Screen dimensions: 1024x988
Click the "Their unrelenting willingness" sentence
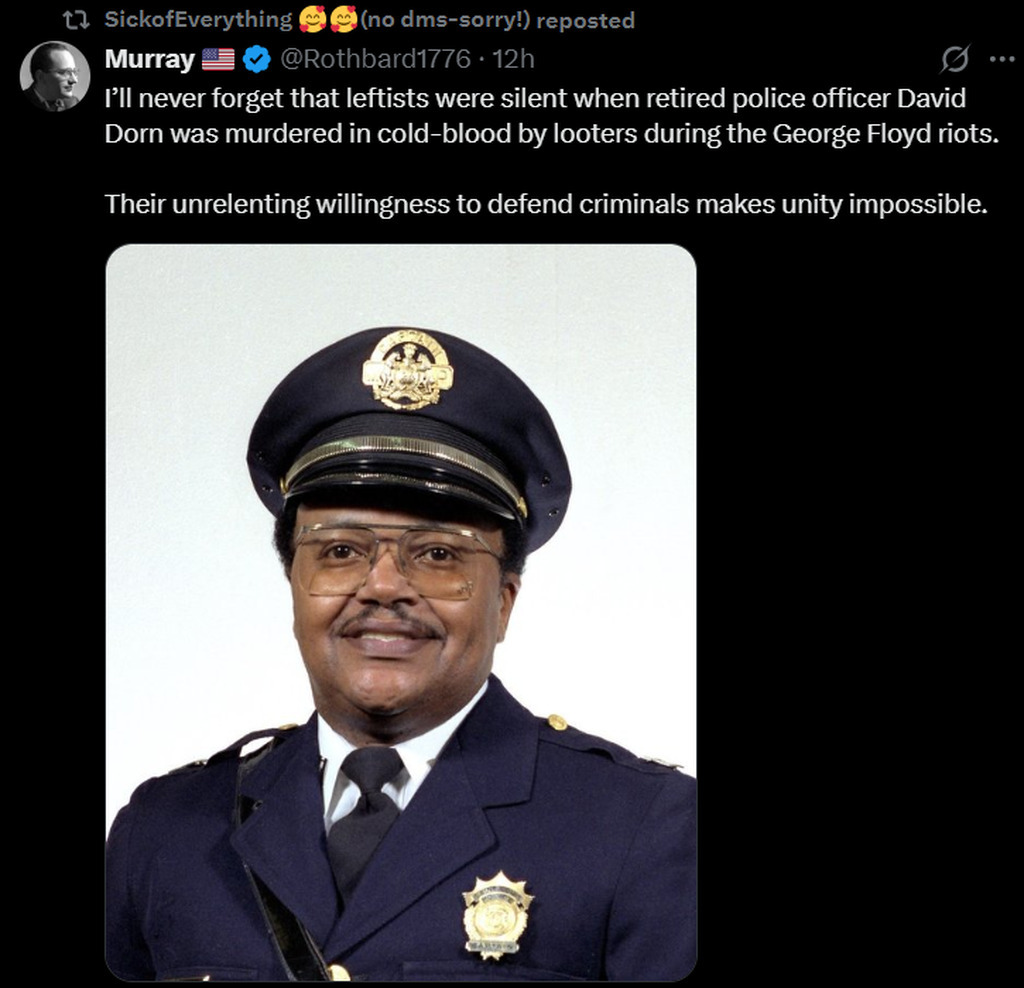pos(546,204)
